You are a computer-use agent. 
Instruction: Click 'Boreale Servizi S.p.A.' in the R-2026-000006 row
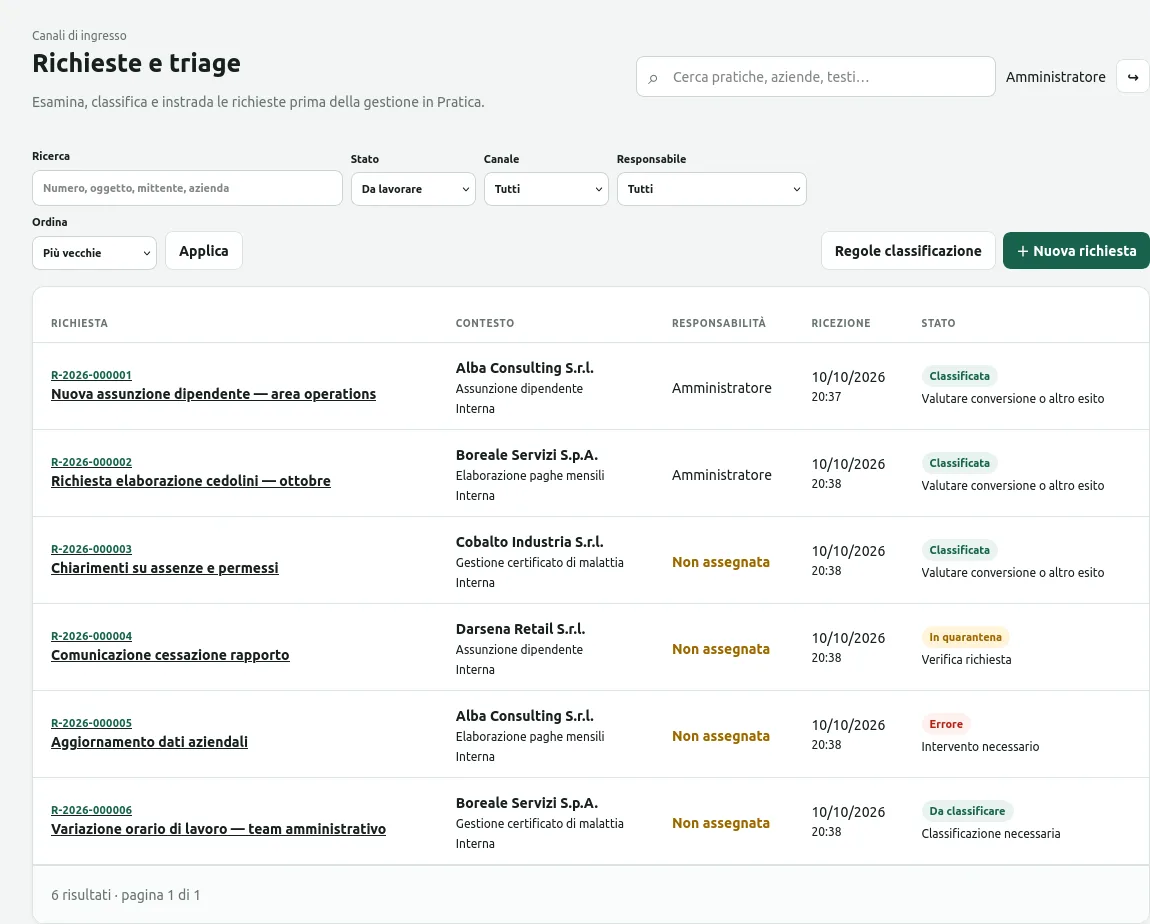click(x=527, y=803)
